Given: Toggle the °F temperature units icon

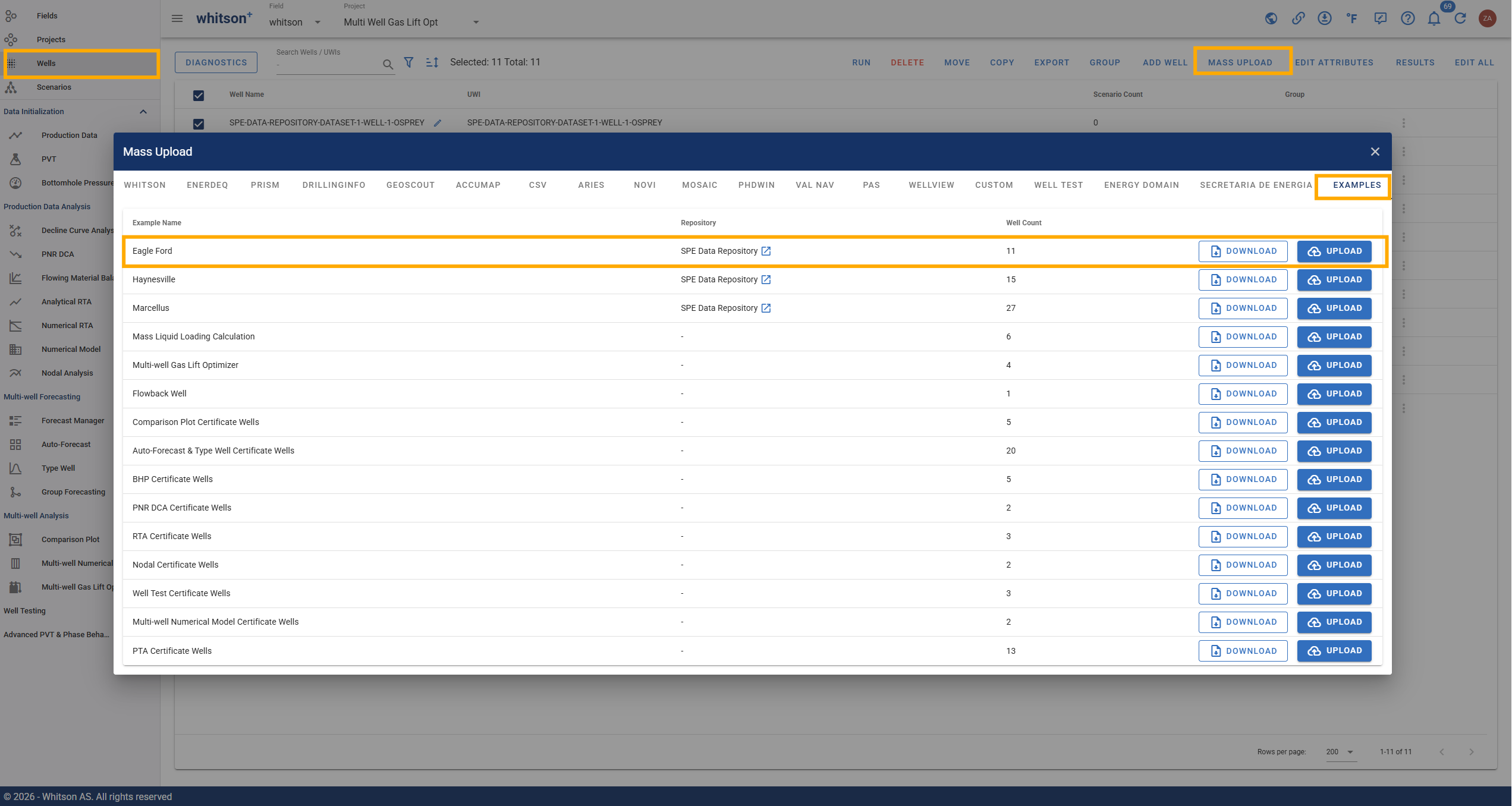Looking at the screenshot, I should pos(1352,18).
